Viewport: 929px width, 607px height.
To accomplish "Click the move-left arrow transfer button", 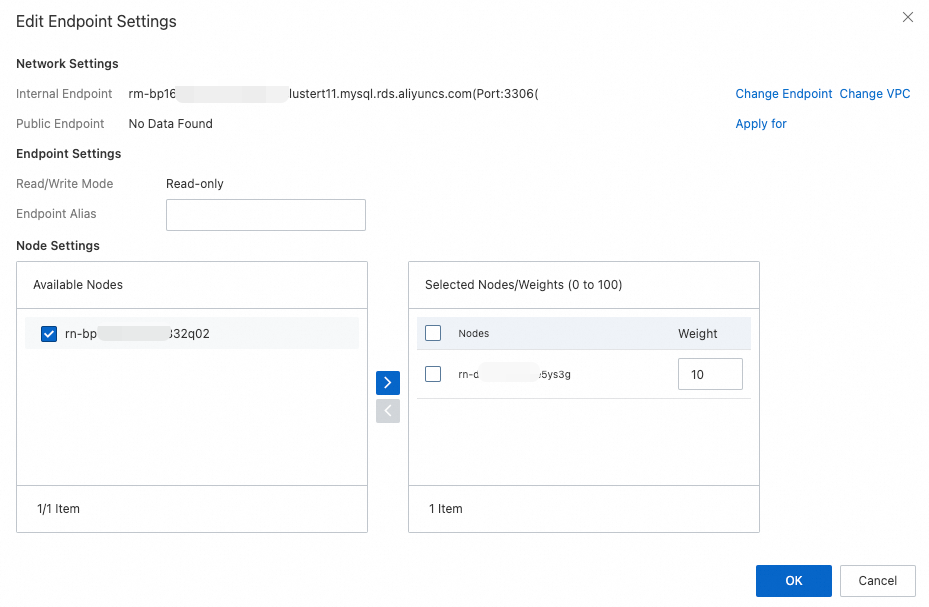I will pos(388,411).
